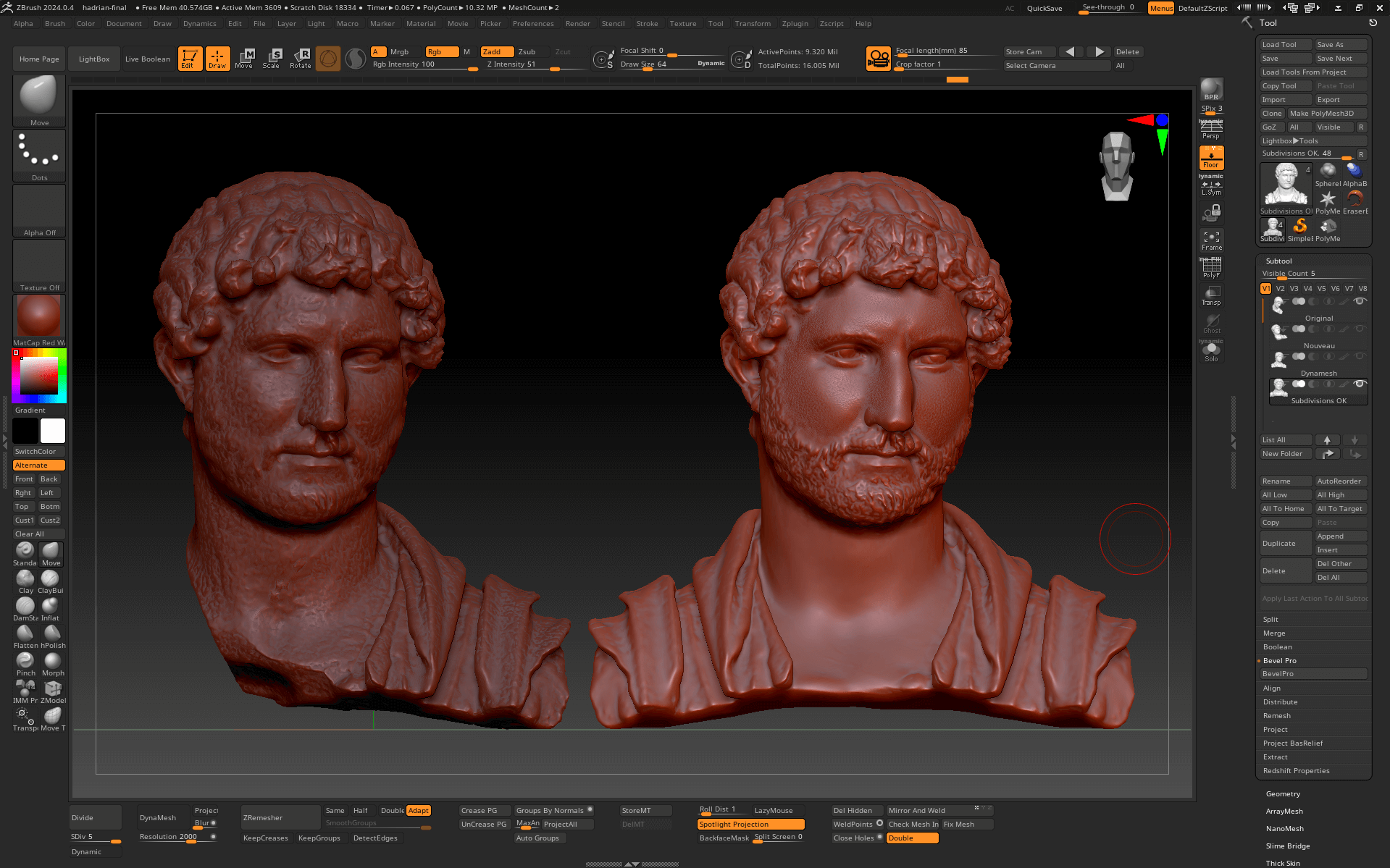1390x868 pixels.
Task: Expand the Geometry section
Action: coord(1283,794)
